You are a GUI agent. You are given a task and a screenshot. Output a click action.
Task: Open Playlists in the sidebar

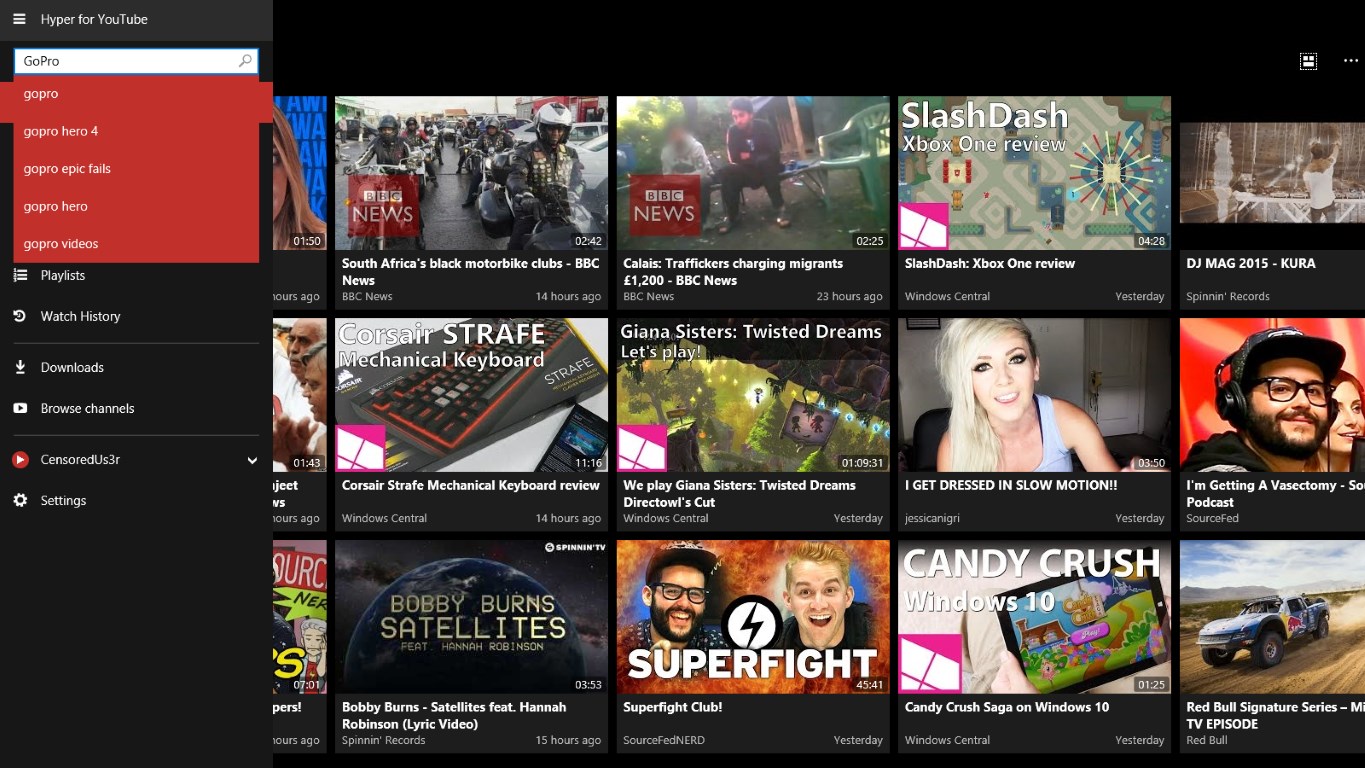(63, 276)
